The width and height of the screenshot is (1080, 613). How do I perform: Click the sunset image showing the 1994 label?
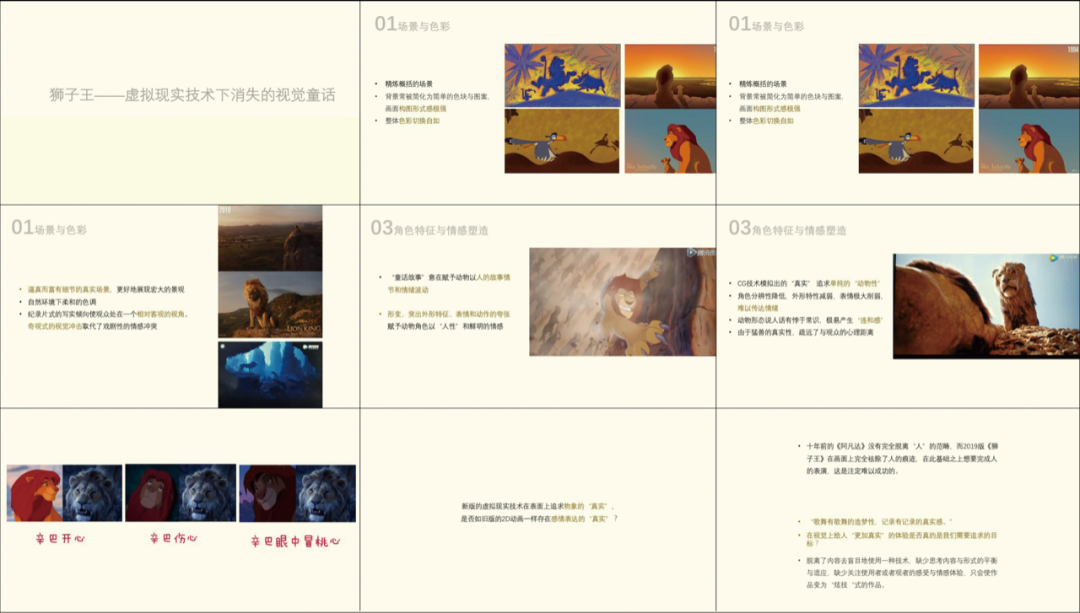click(x=1029, y=76)
